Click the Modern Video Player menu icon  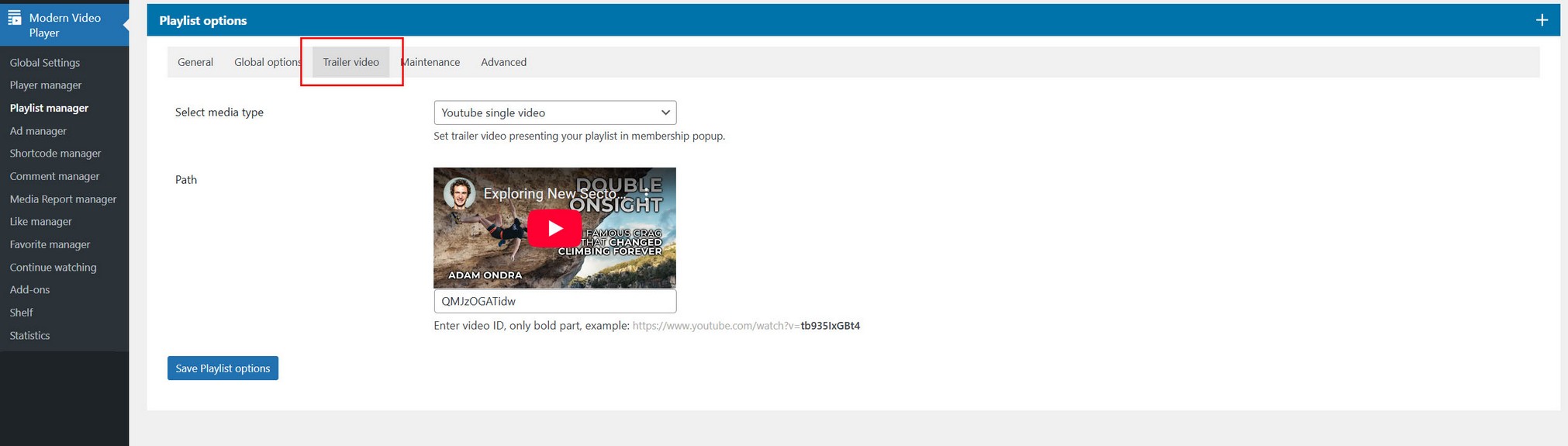[x=14, y=18]
